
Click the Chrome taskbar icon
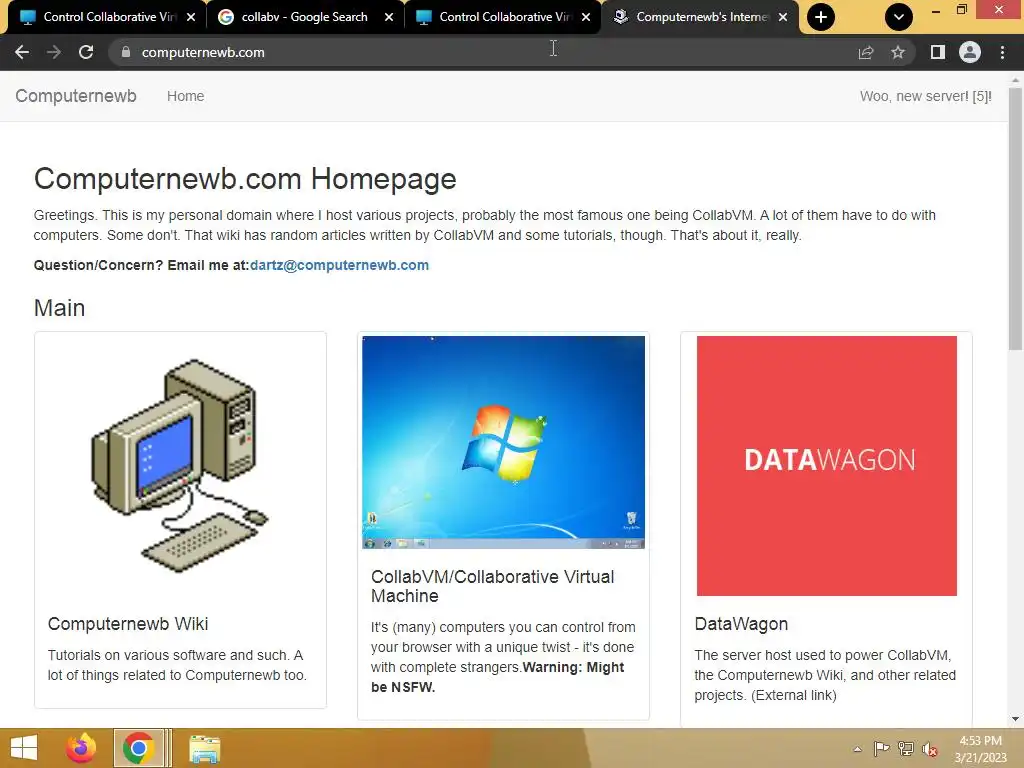click(x=138, y=748)
